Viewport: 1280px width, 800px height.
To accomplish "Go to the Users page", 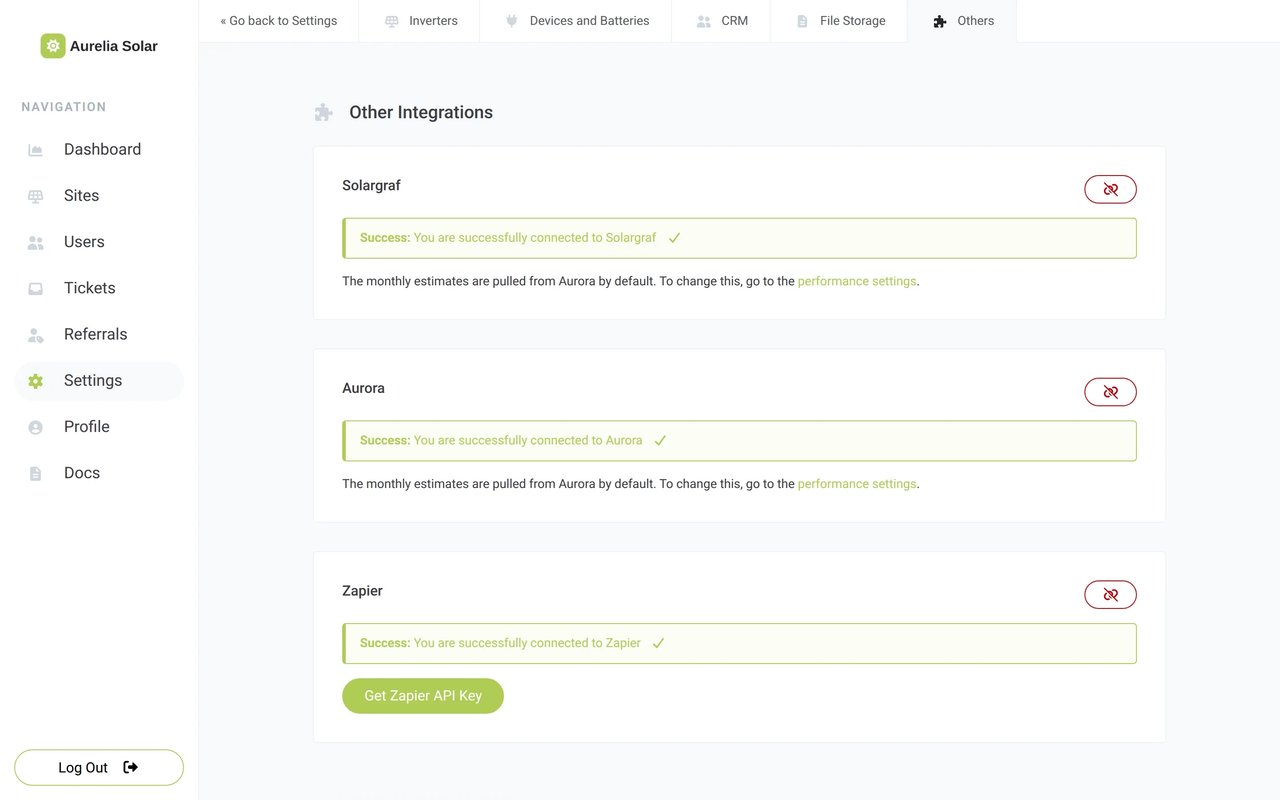I will 99,242.
